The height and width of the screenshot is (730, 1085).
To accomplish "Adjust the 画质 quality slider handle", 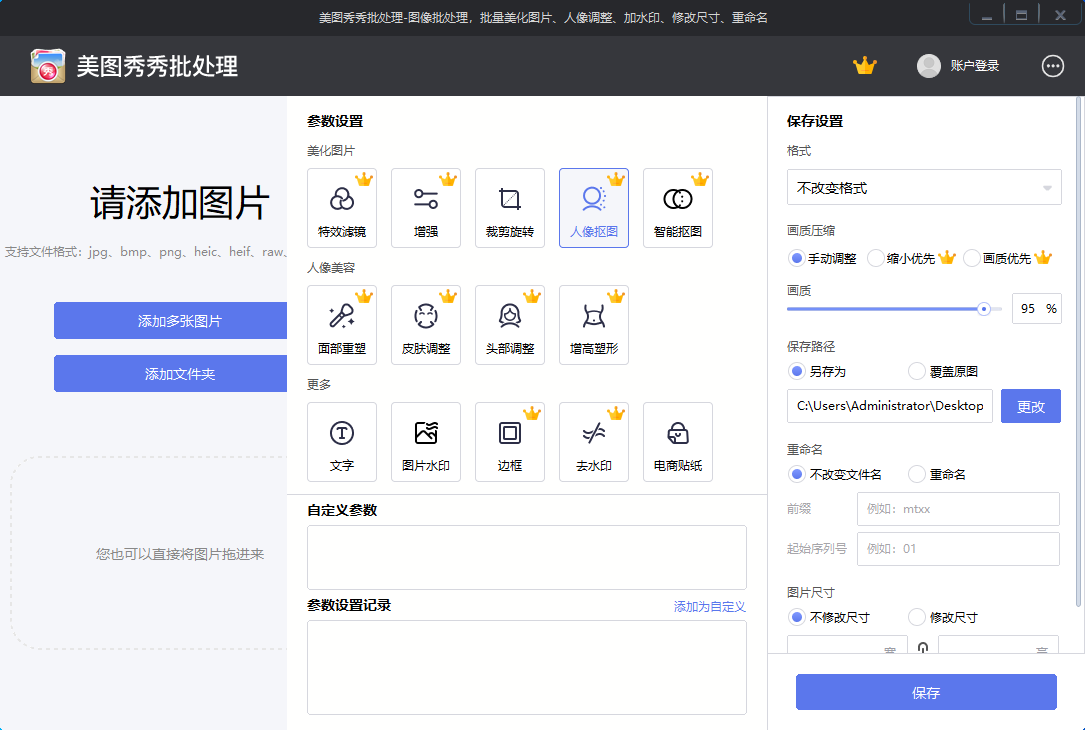I will point(984,309).
